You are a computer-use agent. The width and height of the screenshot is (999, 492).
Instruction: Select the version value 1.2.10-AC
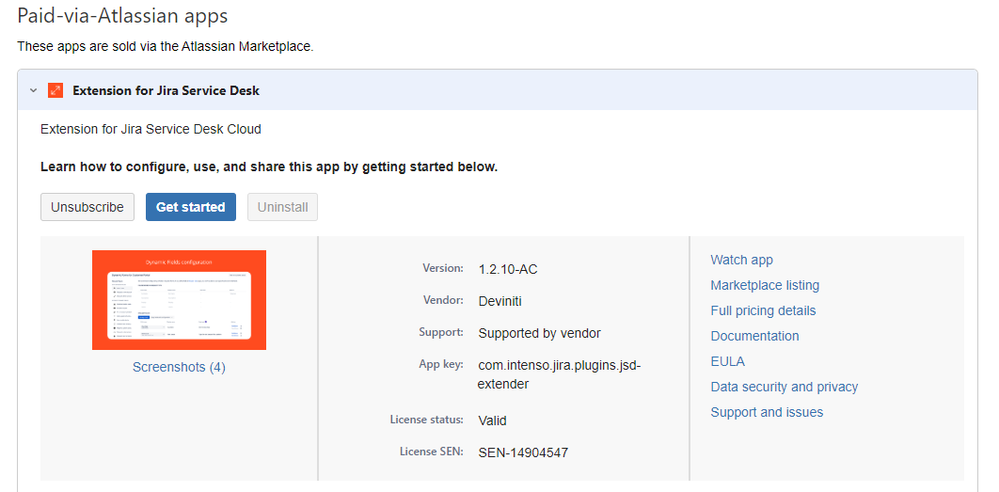click(x=508, y=270)
